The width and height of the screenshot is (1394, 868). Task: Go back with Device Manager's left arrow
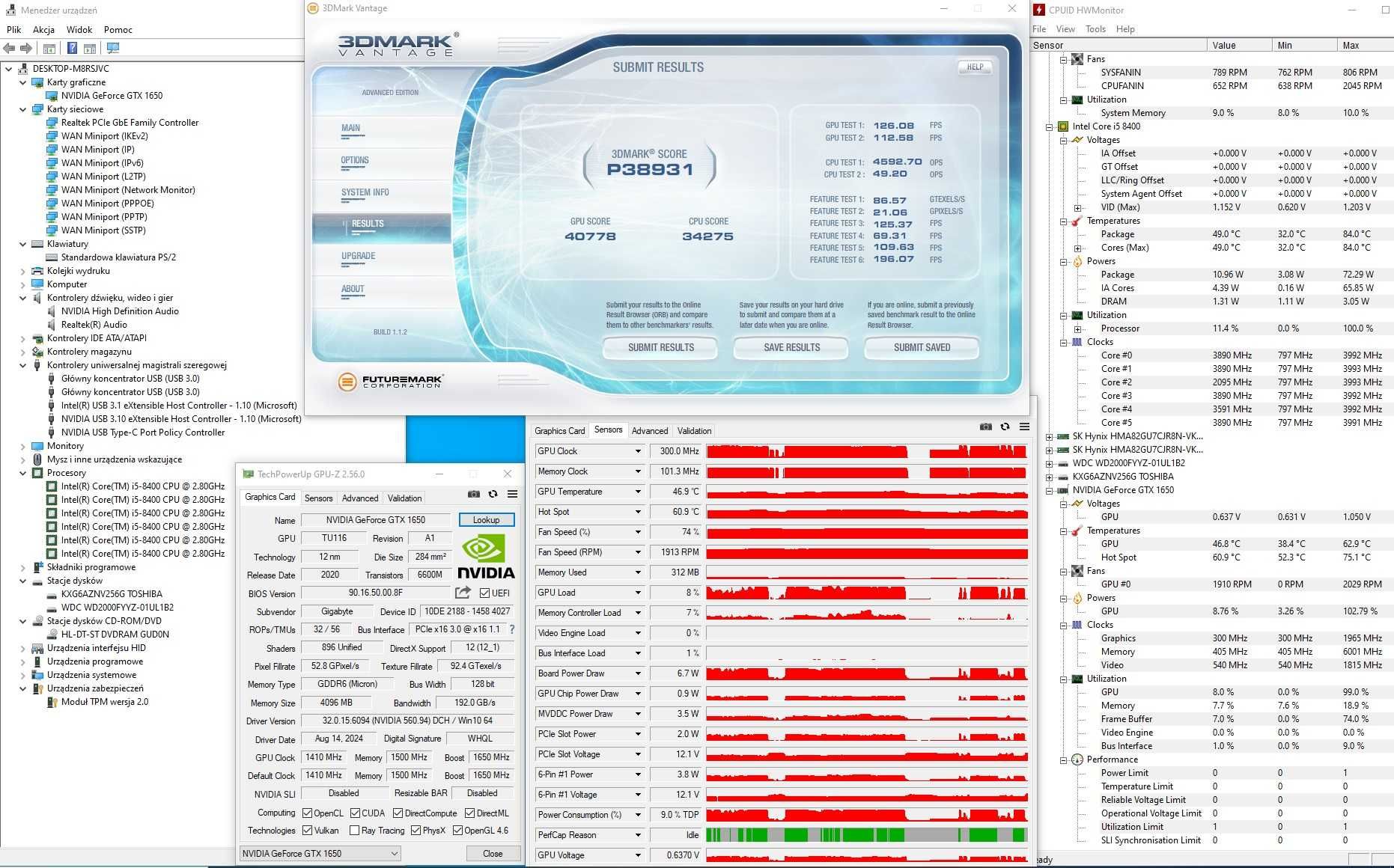click(x=9, y=48)
